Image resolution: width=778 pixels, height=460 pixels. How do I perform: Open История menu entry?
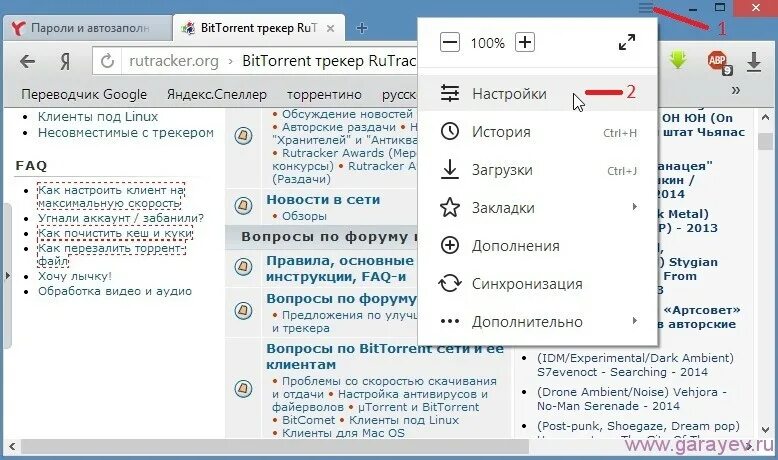click(x=537, y=131)
